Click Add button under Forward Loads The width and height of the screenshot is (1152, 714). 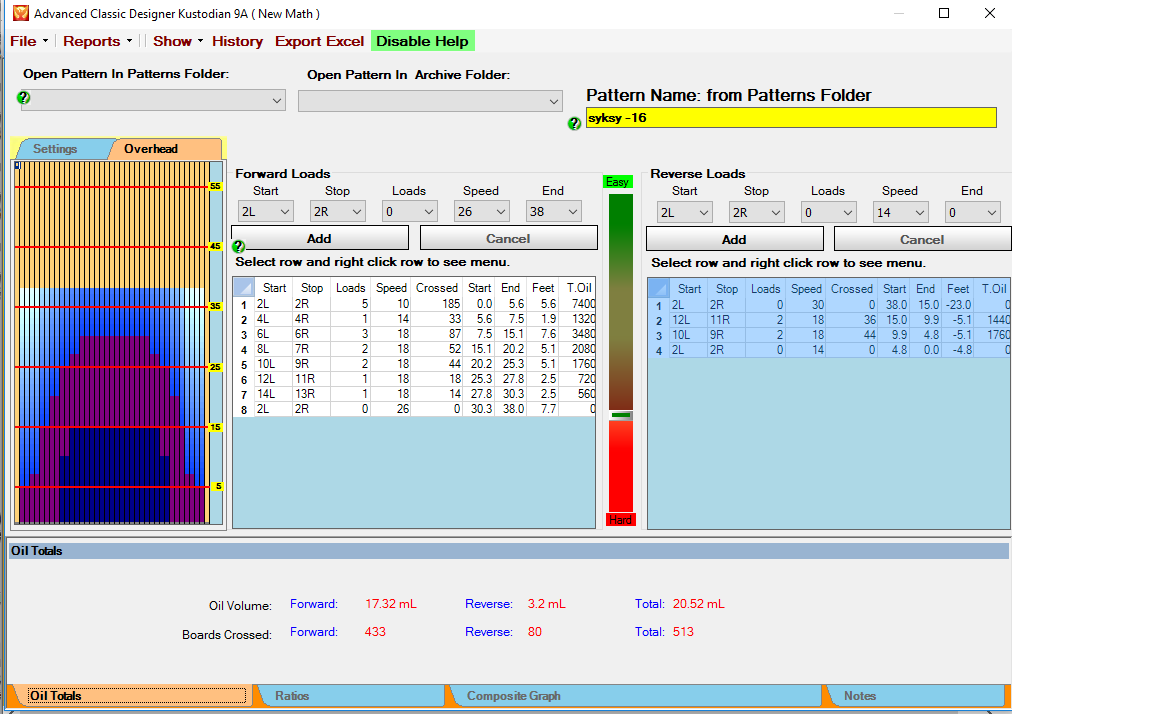click(319, 238)
